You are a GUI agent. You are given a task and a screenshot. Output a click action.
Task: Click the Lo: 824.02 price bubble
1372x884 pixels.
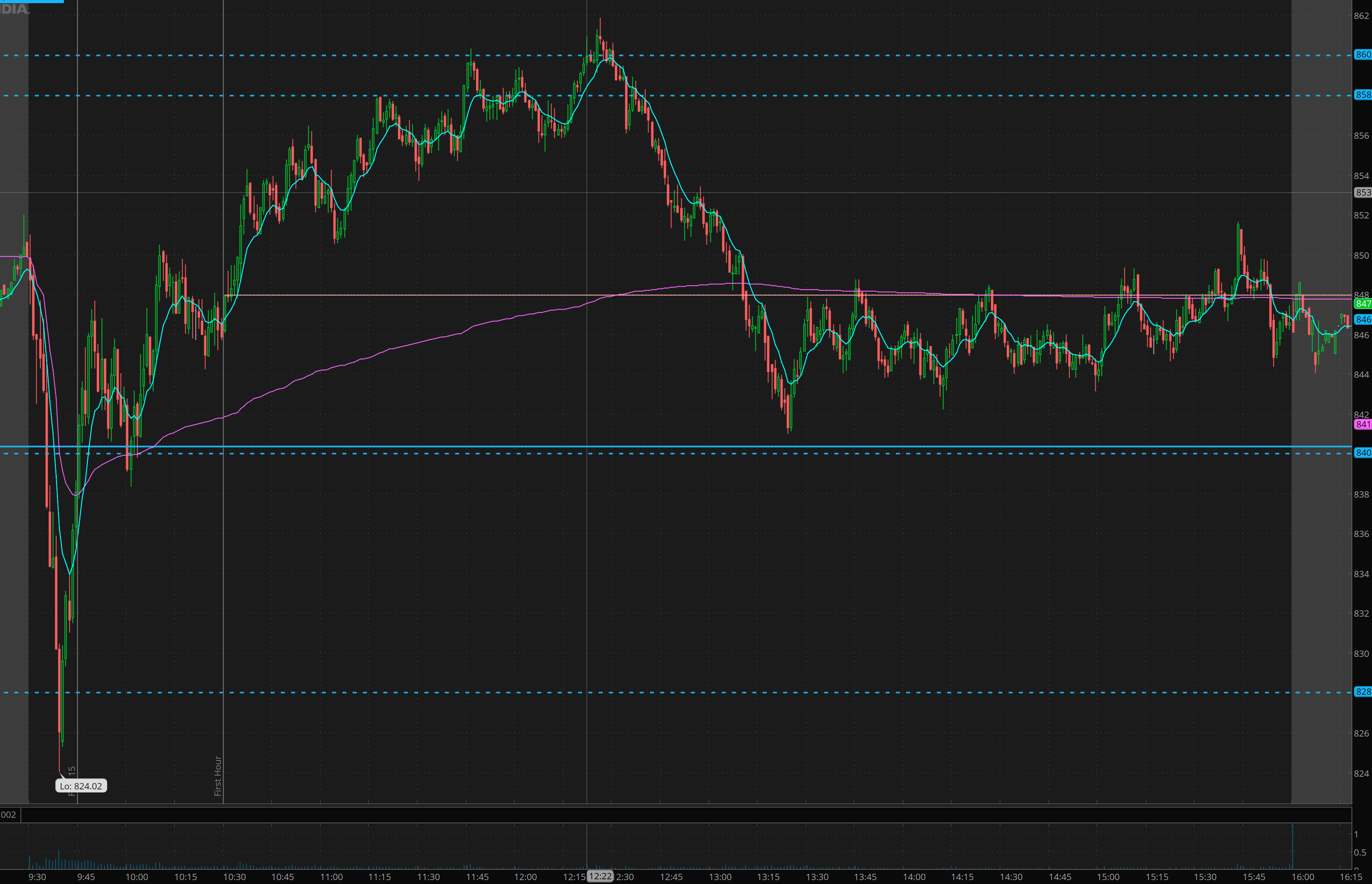81,786
